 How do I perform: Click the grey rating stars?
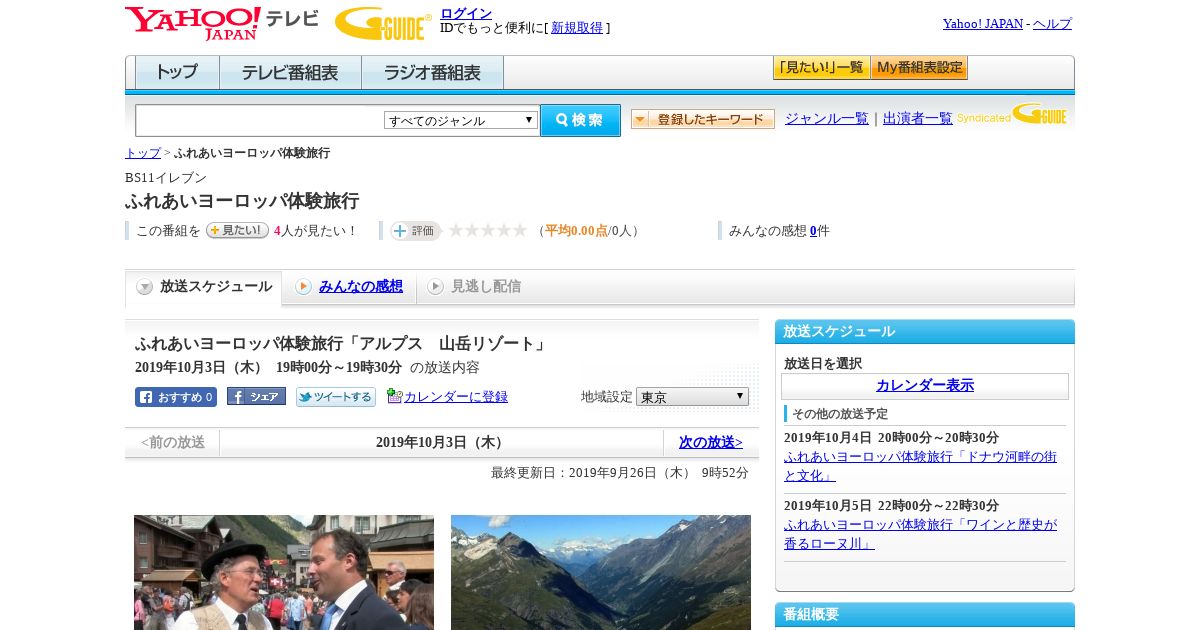click(x=488, y=231)
